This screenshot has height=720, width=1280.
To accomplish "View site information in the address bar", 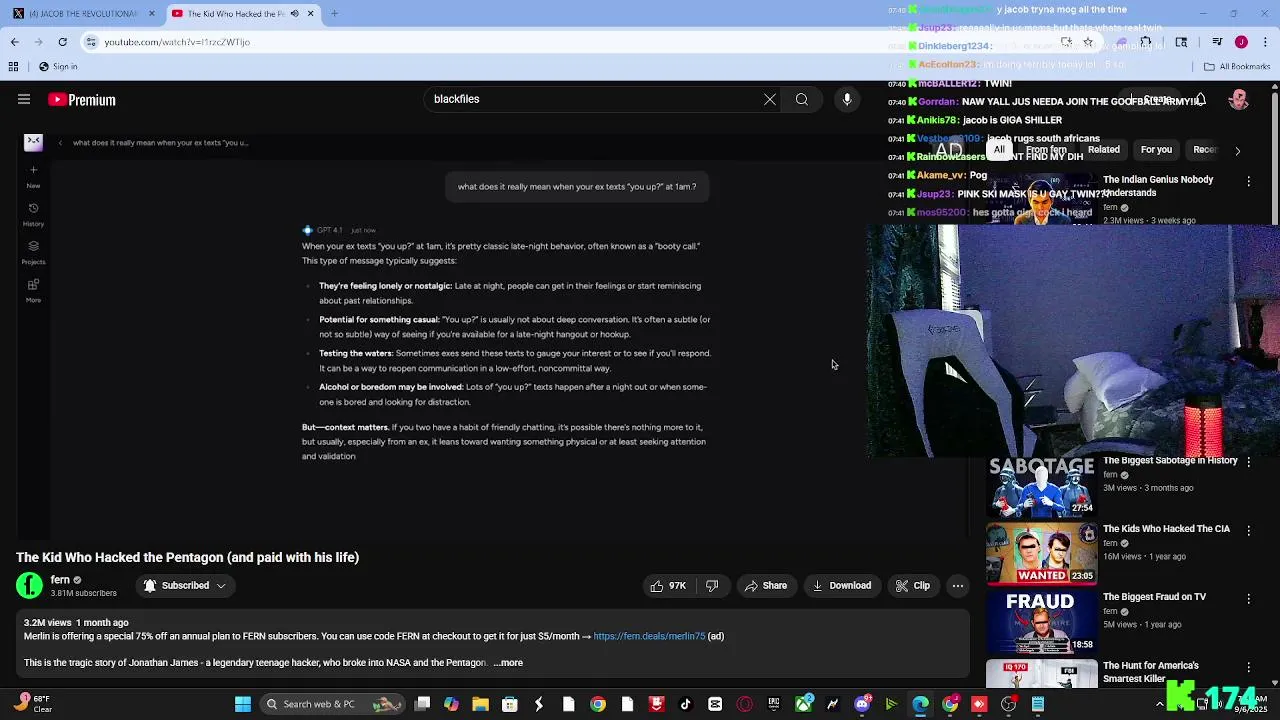I will pos(91,42).
